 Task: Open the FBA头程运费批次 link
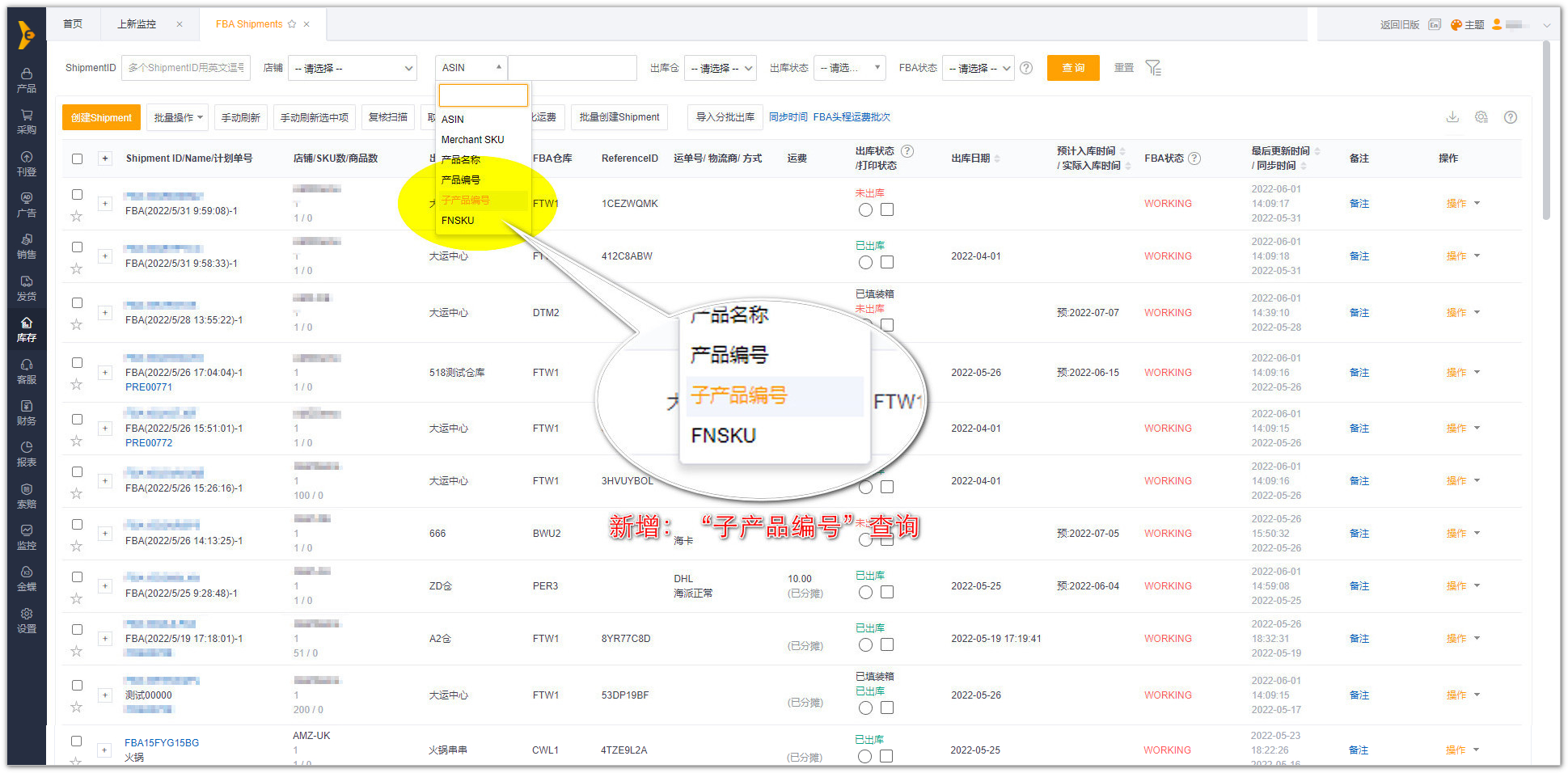click(852, 117)
